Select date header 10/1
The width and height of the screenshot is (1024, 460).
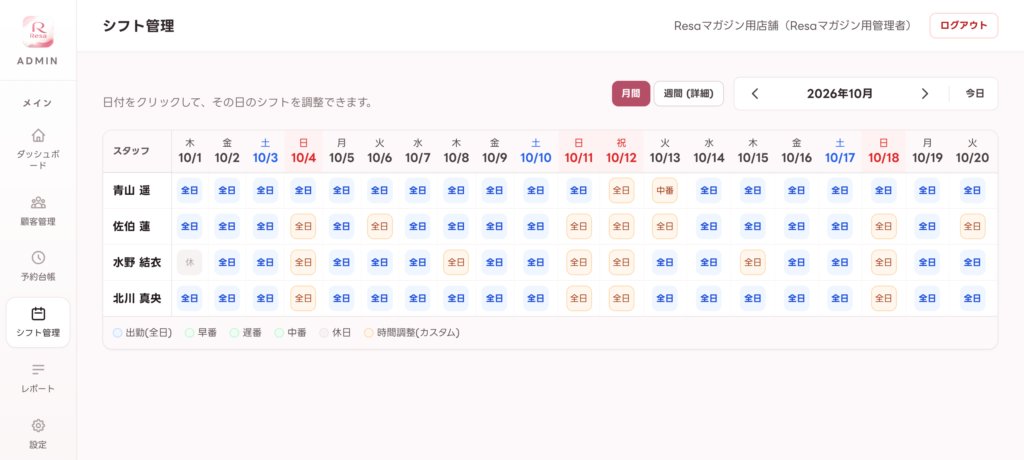pyautogui.click(x=190, y=150)
